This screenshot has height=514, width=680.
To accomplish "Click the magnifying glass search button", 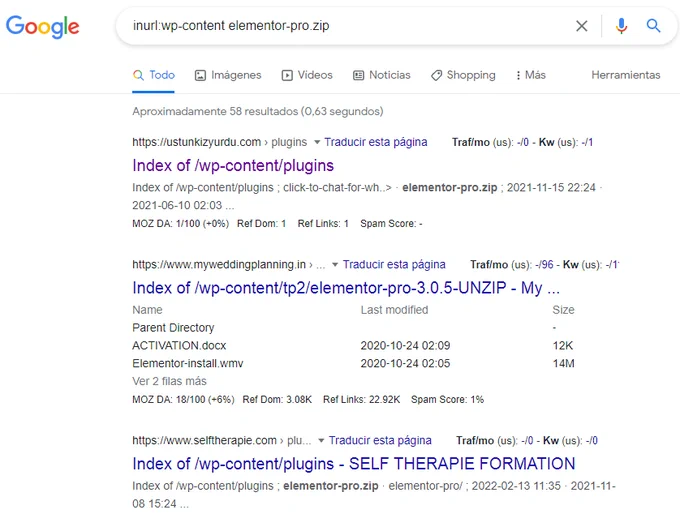I will (x=653, y=26).
